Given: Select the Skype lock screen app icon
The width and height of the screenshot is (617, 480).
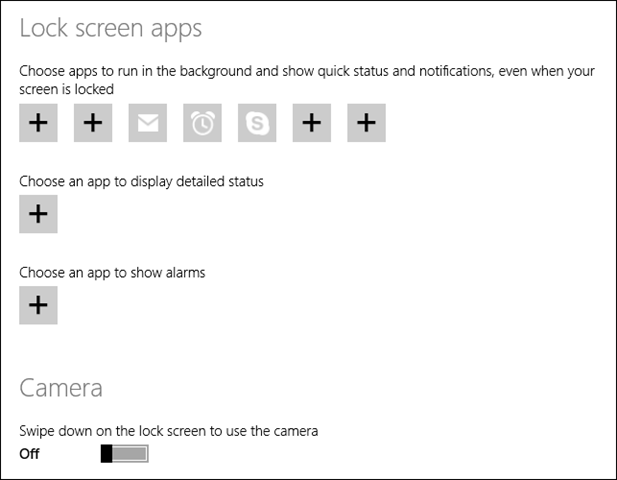Looking at the screenshot, I should pos(257,123).
